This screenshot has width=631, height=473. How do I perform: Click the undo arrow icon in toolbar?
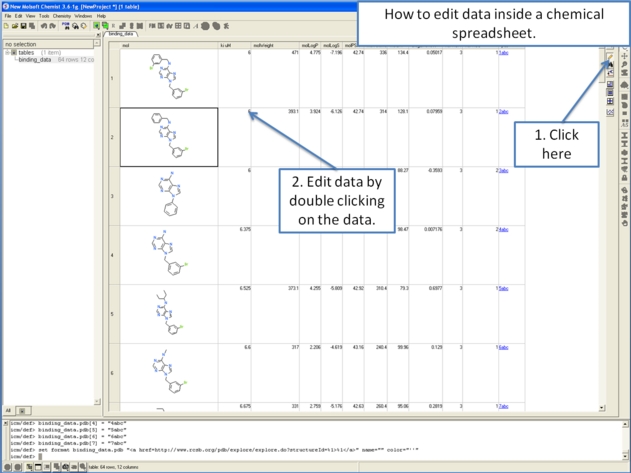pyautogui.click(x=44, y=26)
